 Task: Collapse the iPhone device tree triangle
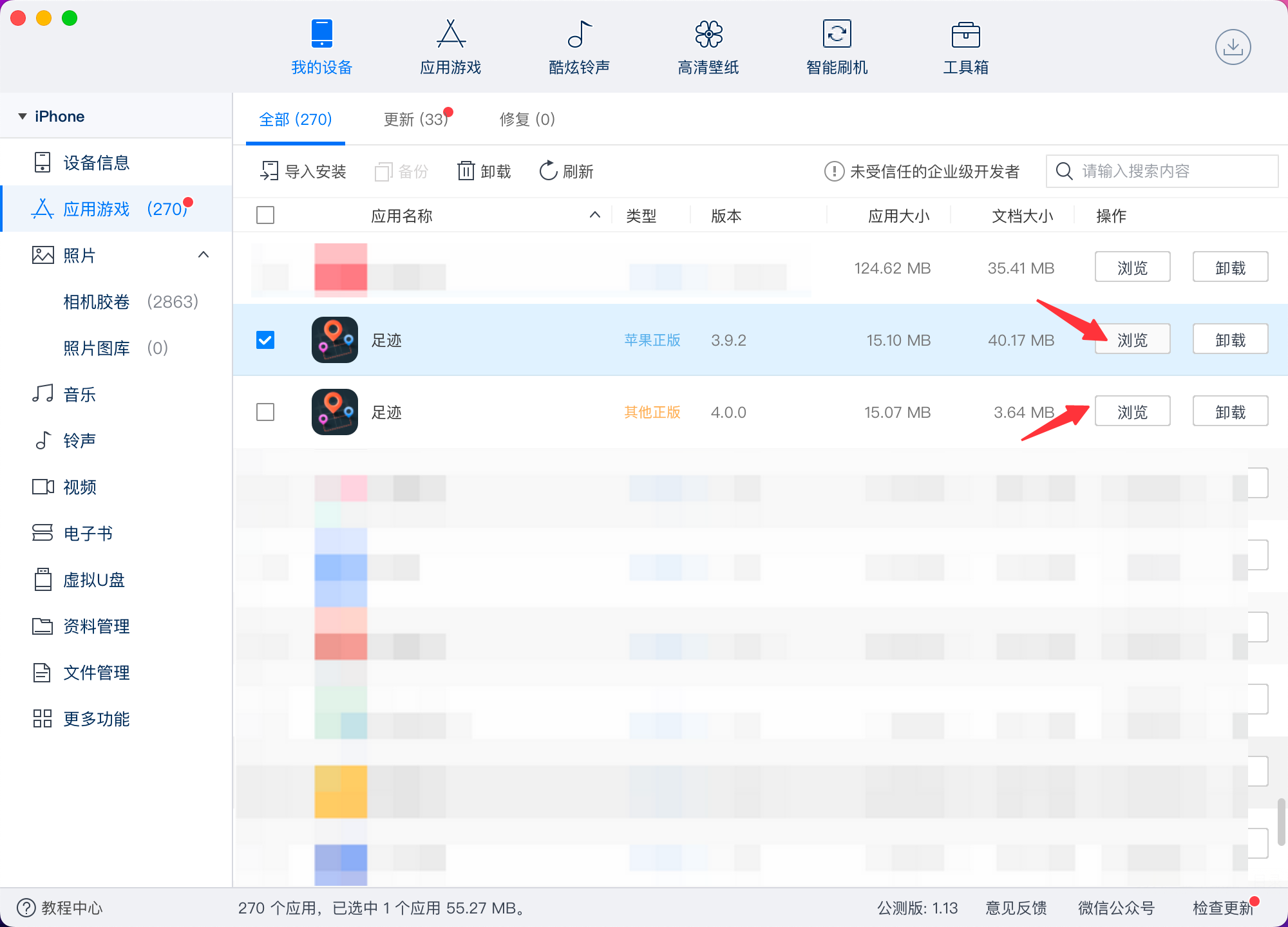23,117
